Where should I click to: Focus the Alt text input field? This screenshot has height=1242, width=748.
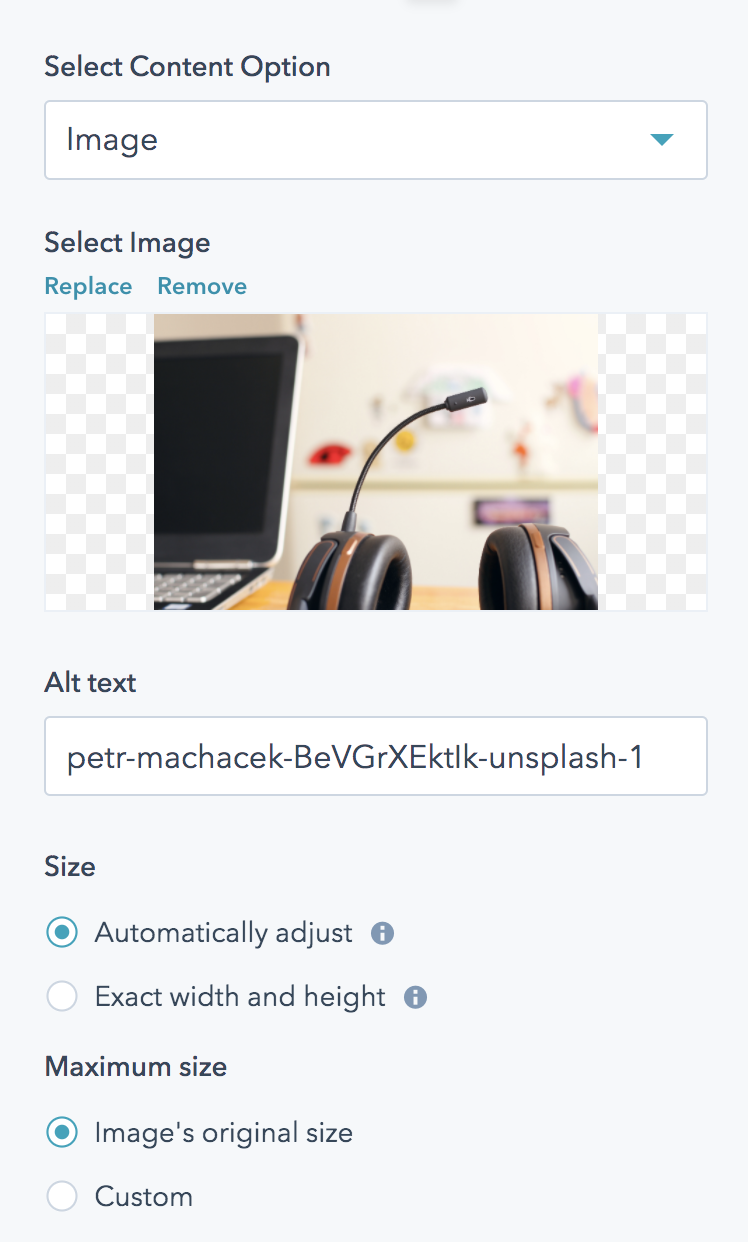[376, 756]
